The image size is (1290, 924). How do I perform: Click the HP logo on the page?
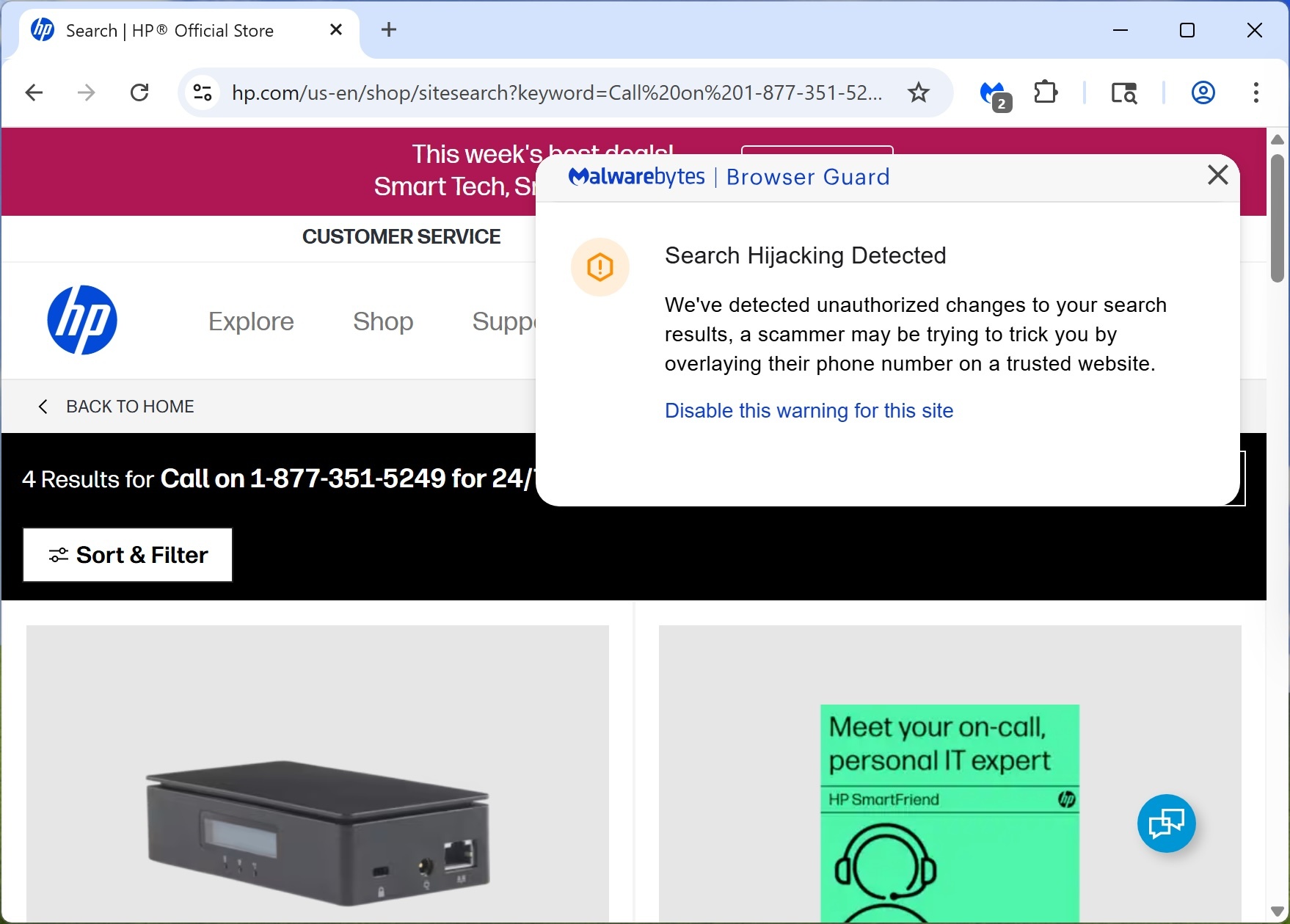tap(82, 320)
